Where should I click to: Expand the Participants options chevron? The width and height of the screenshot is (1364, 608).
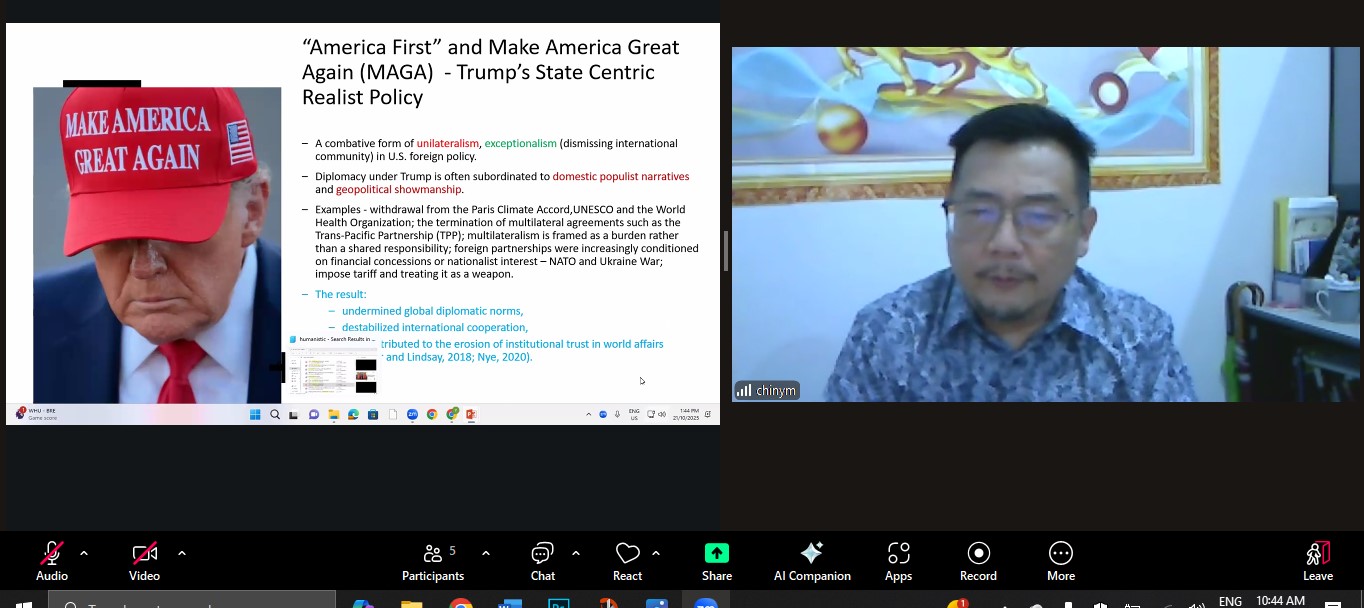[x=486, y=553]
